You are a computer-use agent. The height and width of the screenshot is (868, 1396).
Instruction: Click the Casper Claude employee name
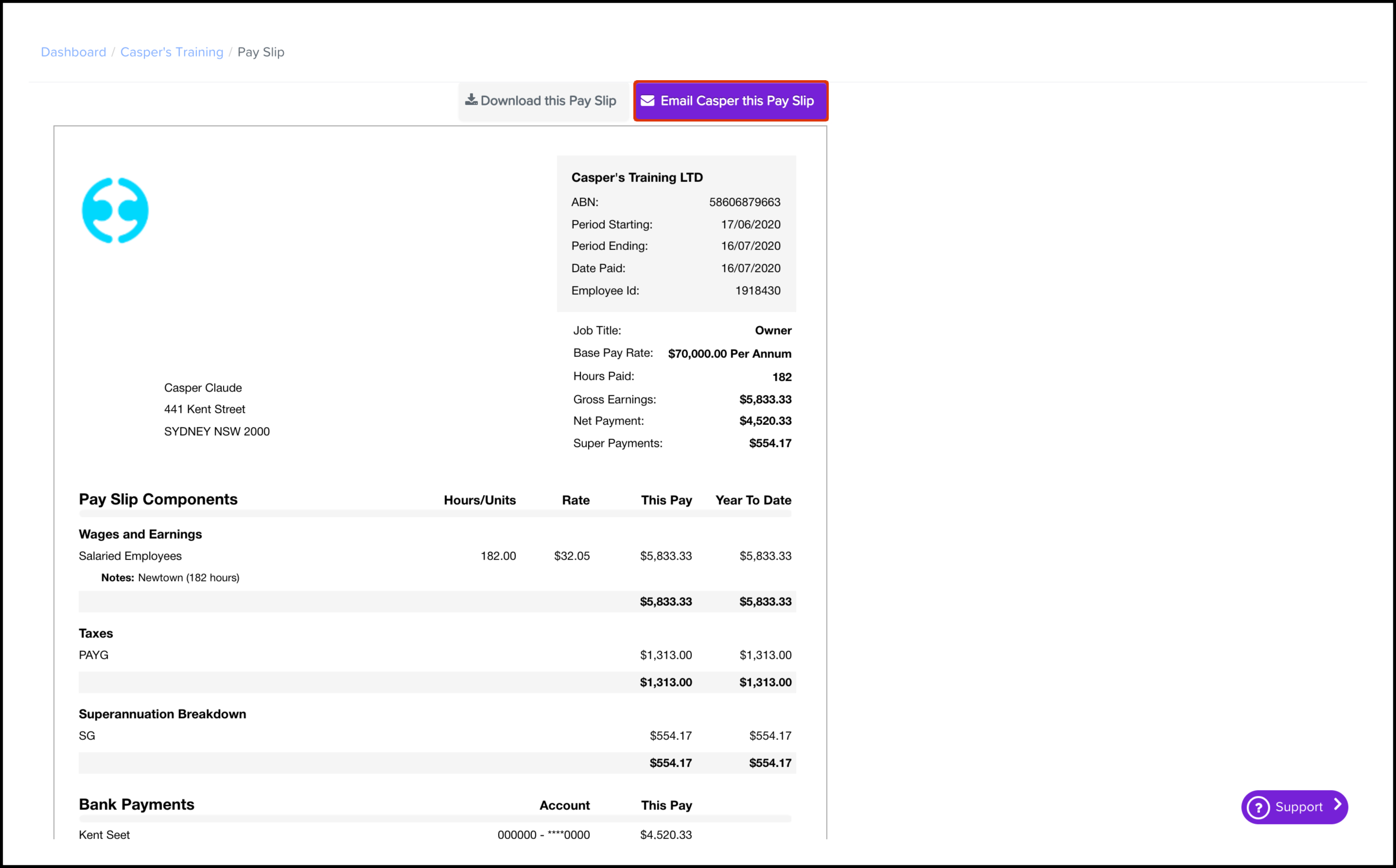[x=203, y=387]
